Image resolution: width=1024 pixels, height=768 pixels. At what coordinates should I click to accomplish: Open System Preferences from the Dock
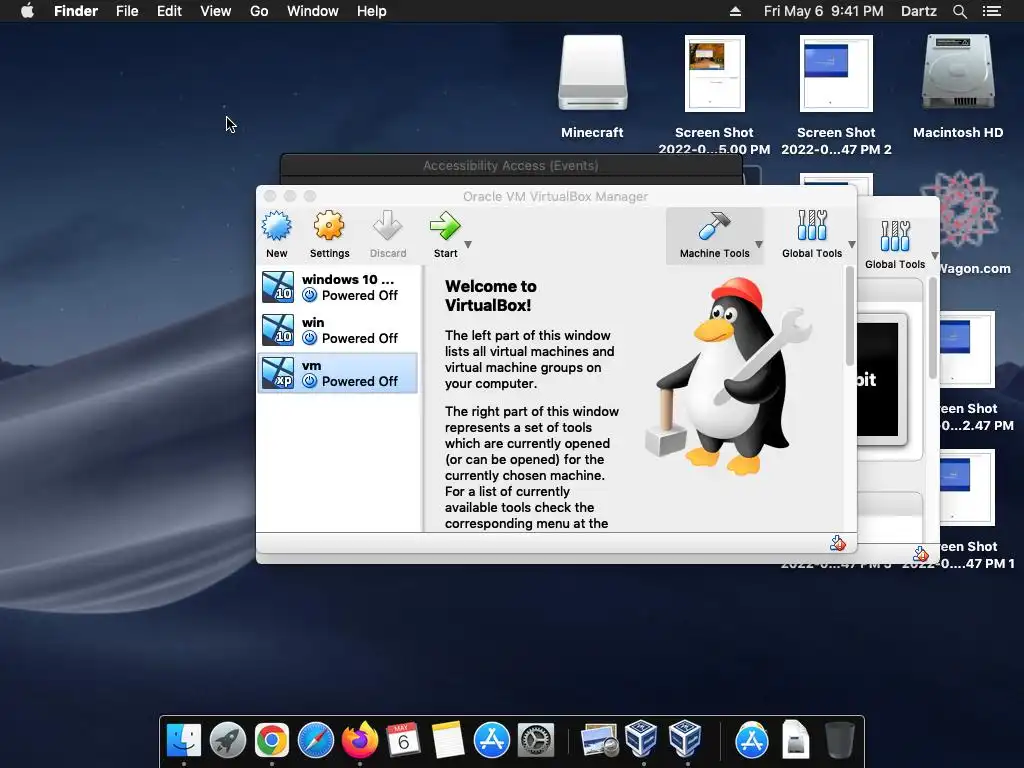[536, 741]
